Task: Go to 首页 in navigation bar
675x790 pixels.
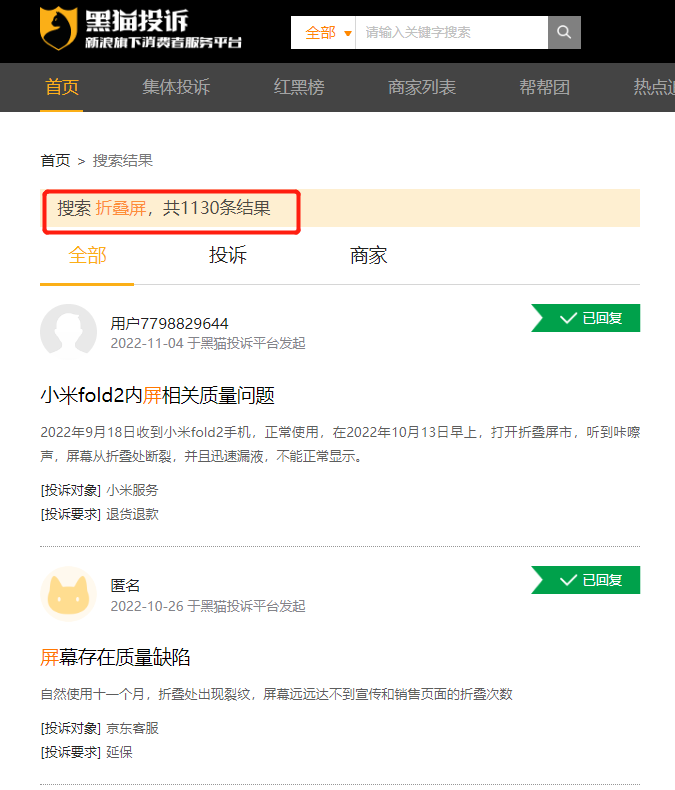Action: pos(62,87)
